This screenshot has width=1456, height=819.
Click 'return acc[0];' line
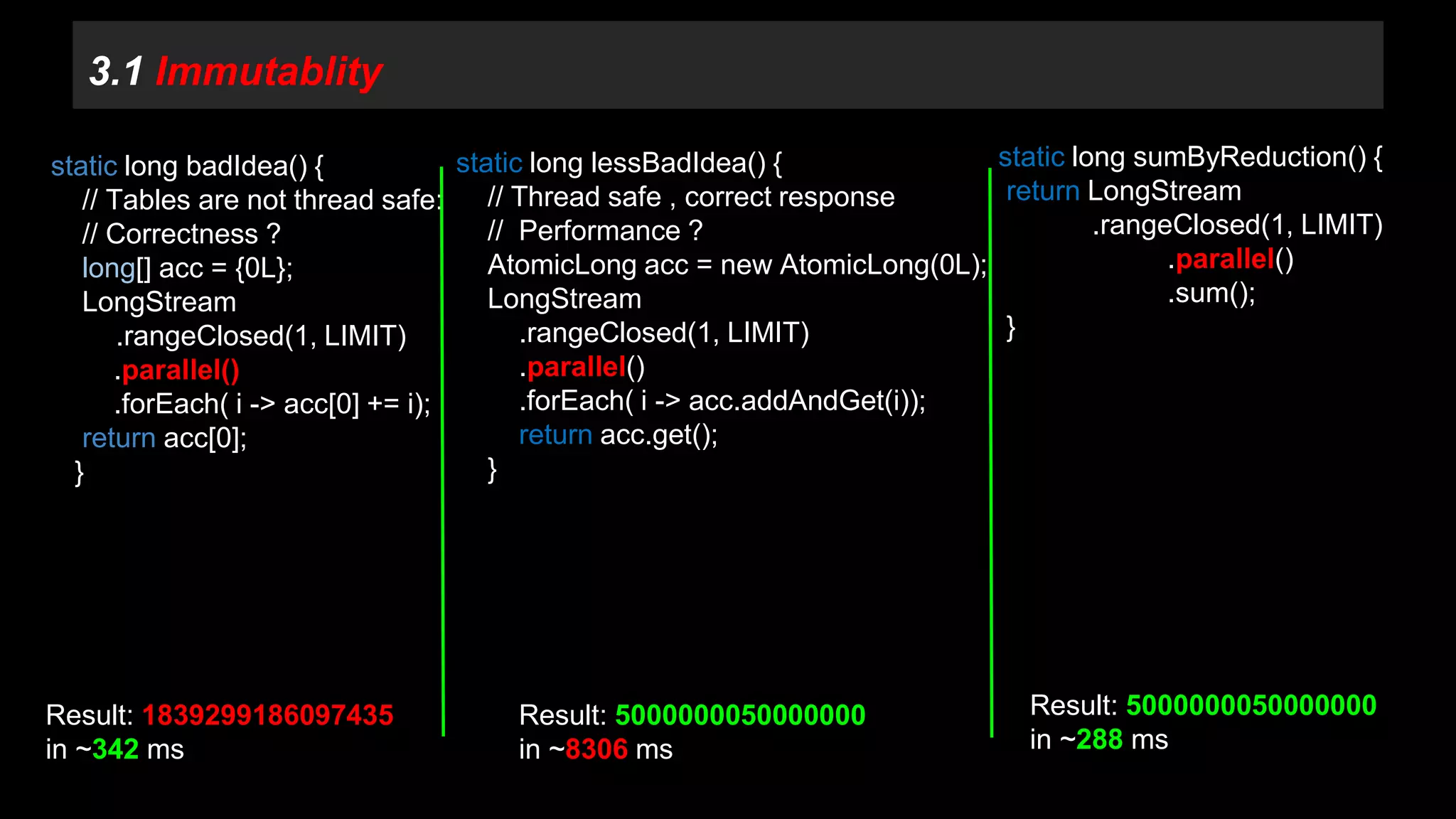(x=164, y=438)
